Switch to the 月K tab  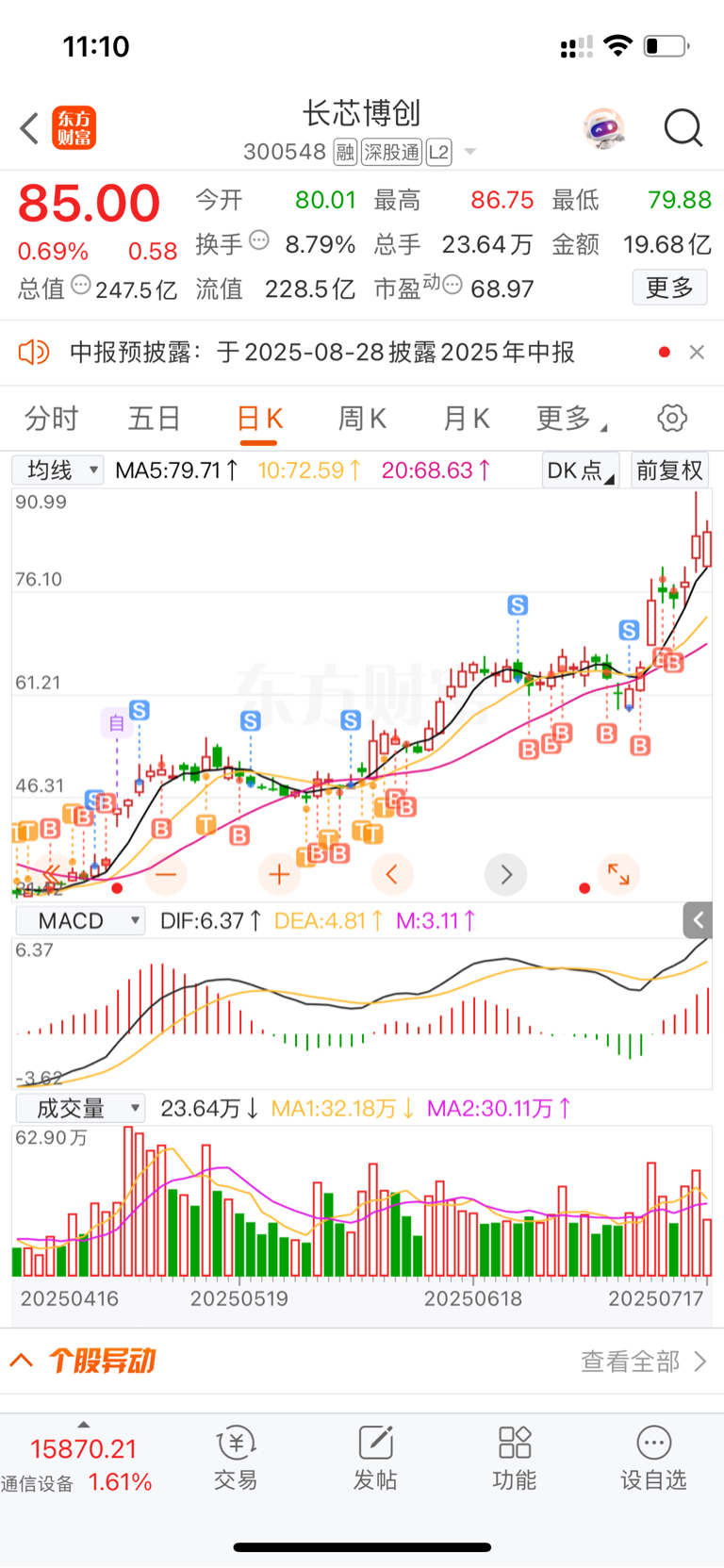point(467,418)
